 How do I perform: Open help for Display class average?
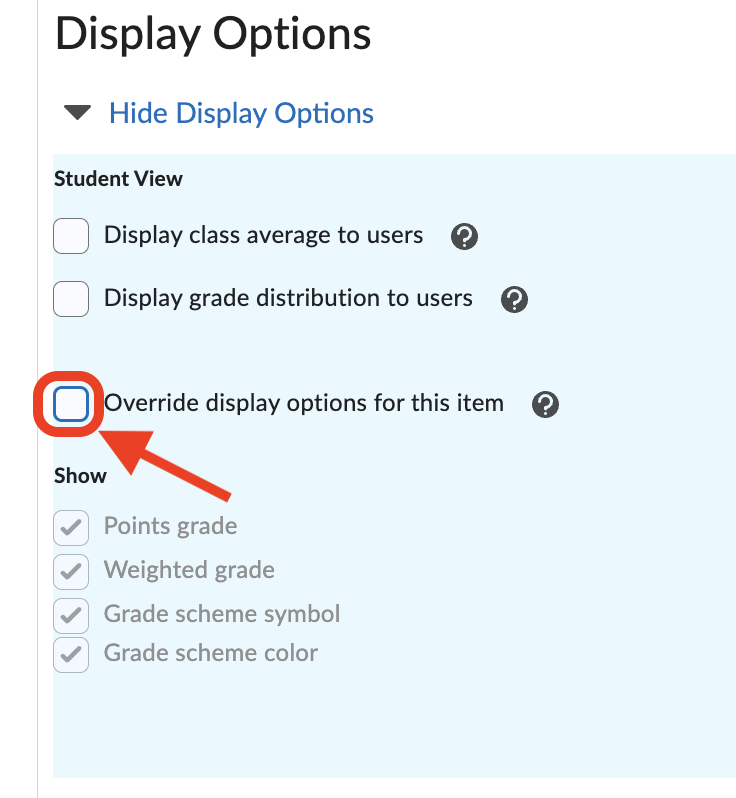point(465,237)
